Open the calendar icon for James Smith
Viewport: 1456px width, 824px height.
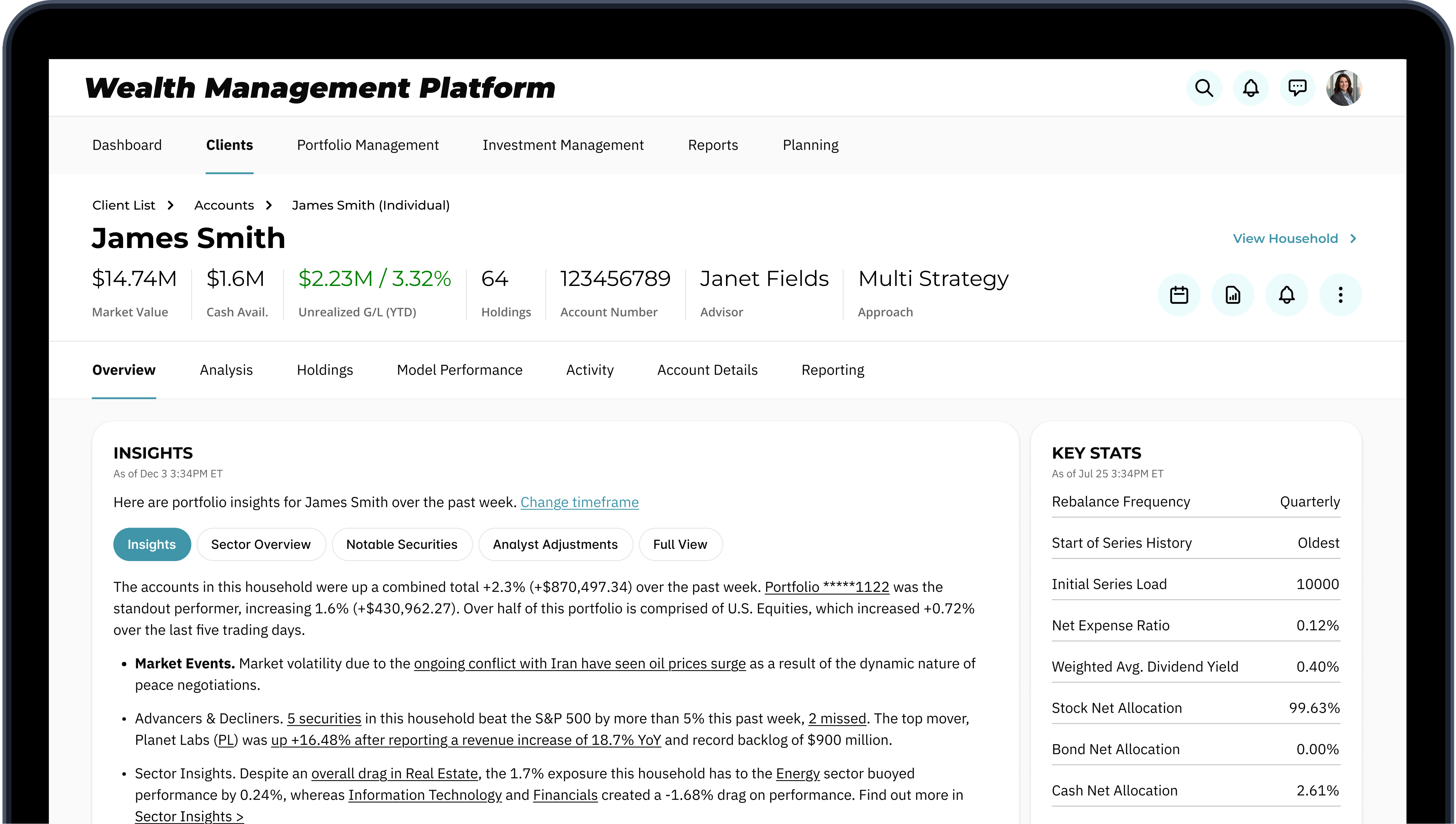(1179, 295)
